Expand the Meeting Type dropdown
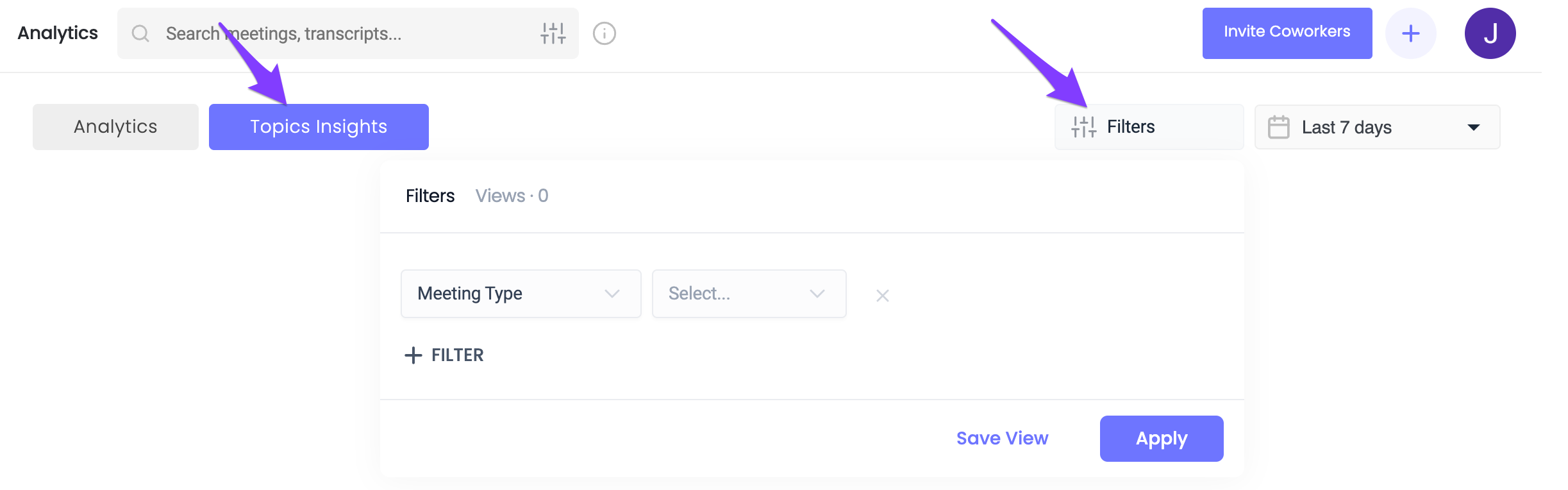Image resolution: width=1568 pixels, height=490 pixels. pos(521,294)
